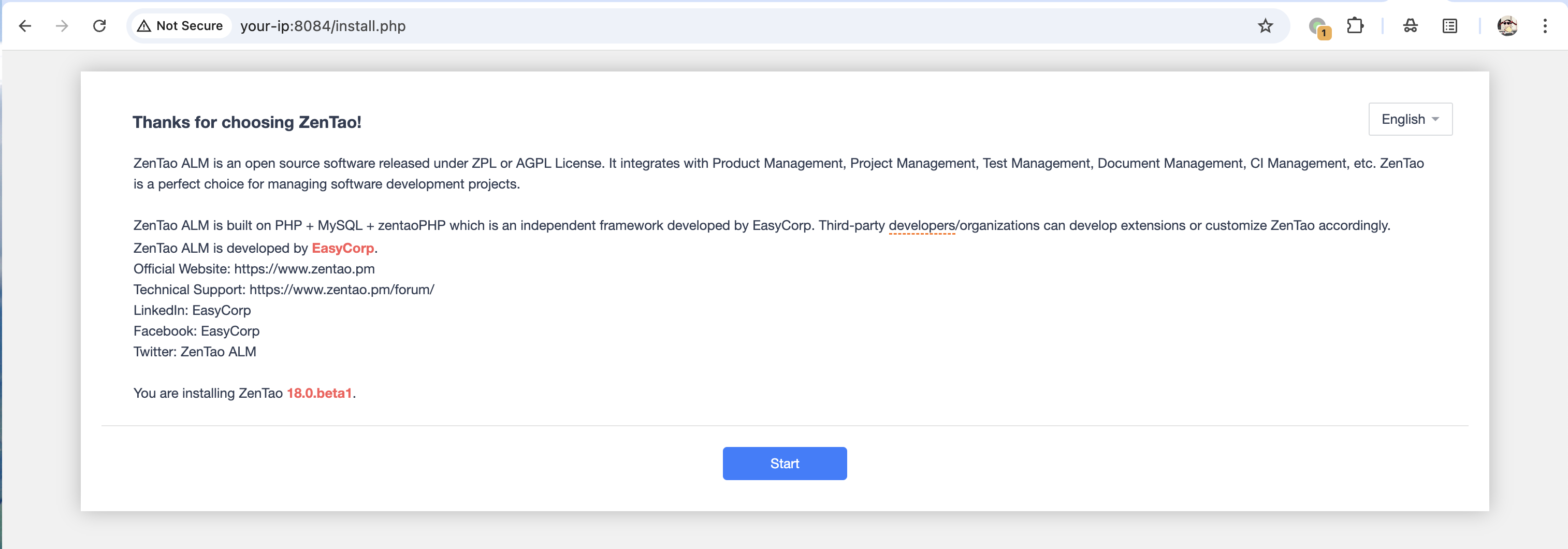Click the browser forward arrow
Viewport: 1568px width, 549px height.
click(x=62, y=26)
